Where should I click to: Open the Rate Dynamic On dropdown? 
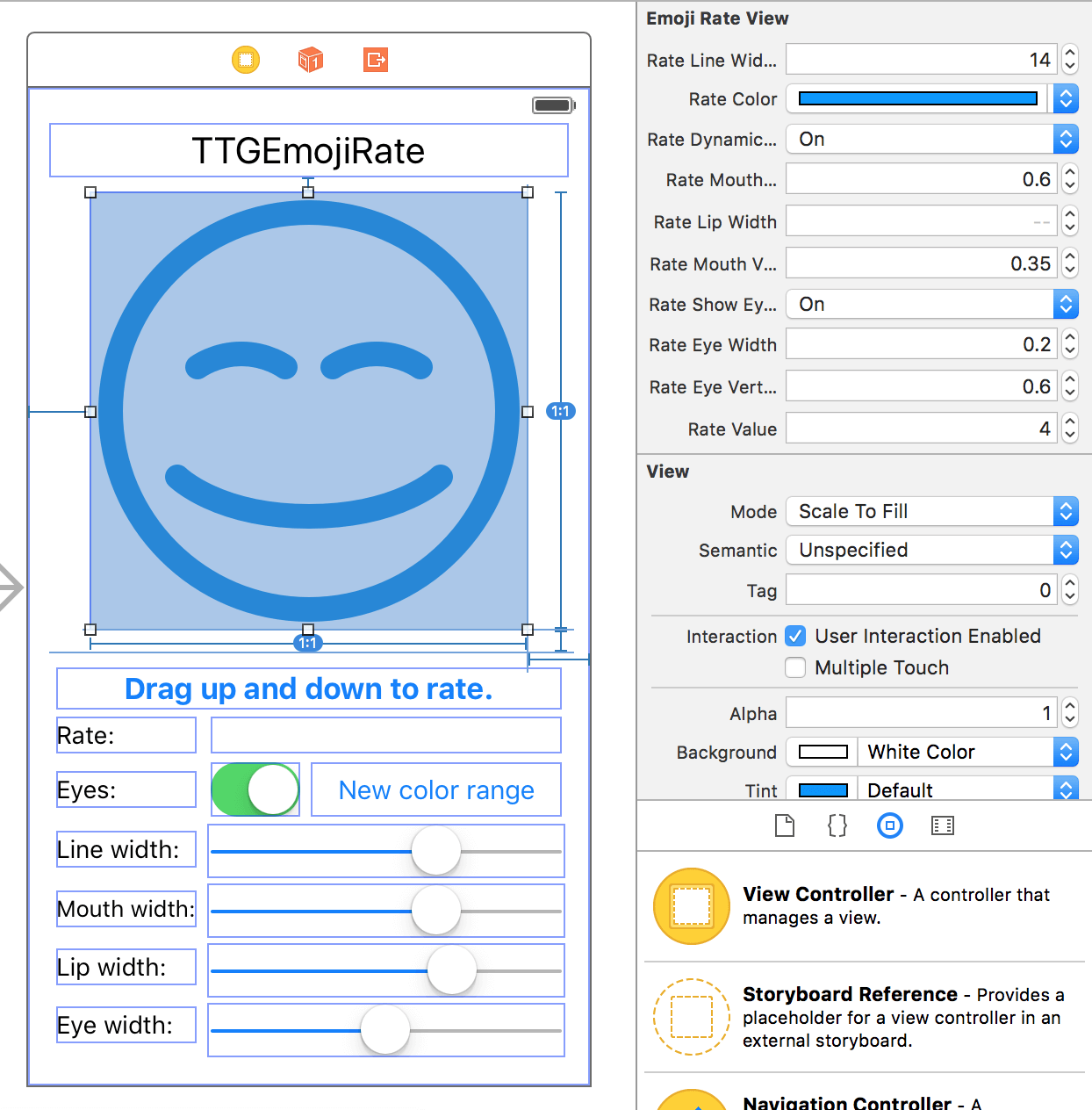coord(932,139)
